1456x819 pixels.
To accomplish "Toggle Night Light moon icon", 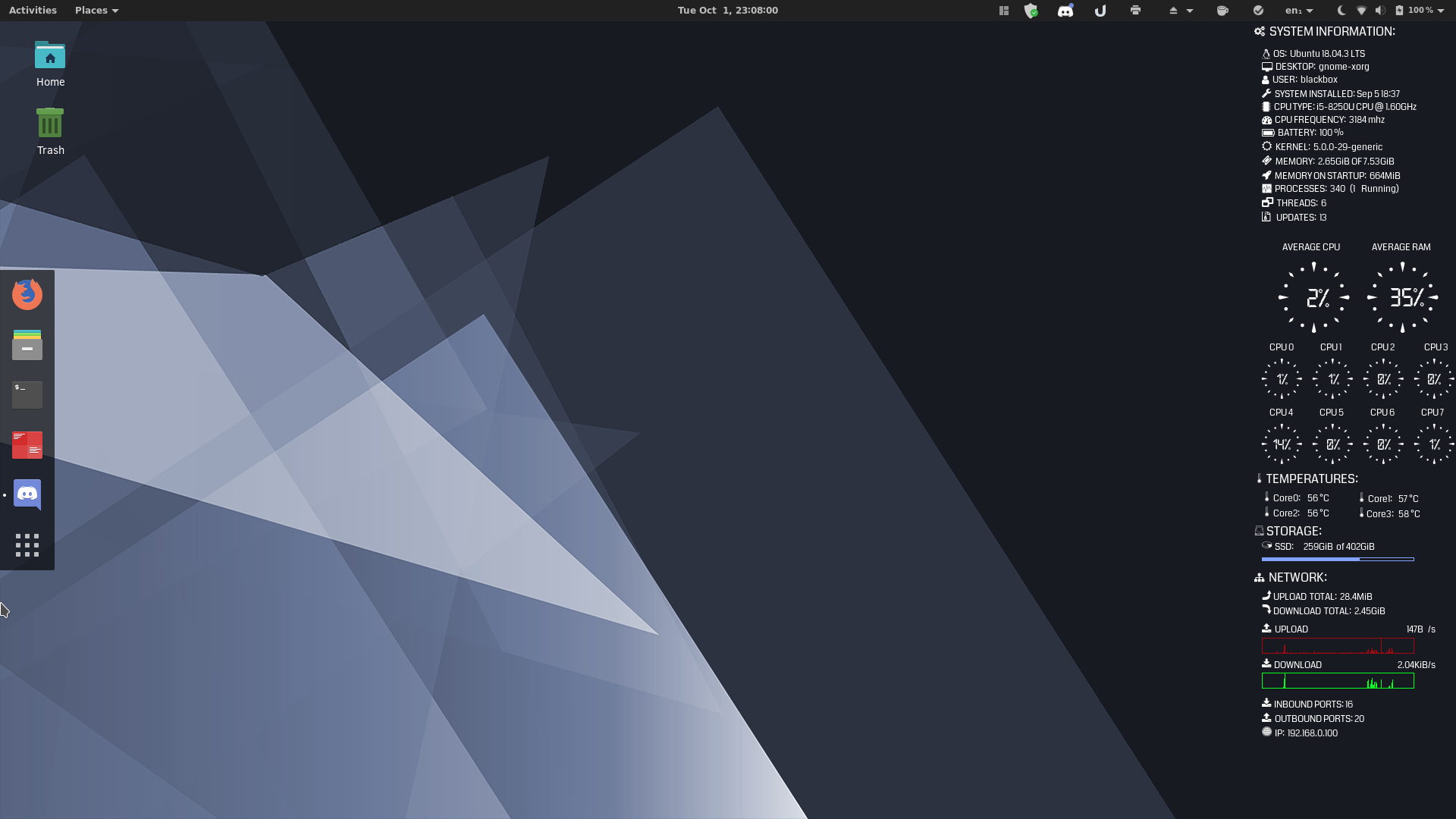I will [x=1341, y=11].
